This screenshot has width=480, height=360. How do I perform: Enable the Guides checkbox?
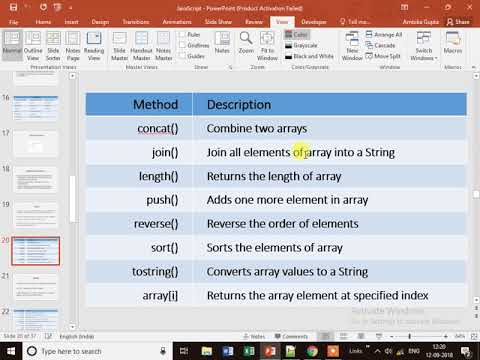tap(183, 56)
